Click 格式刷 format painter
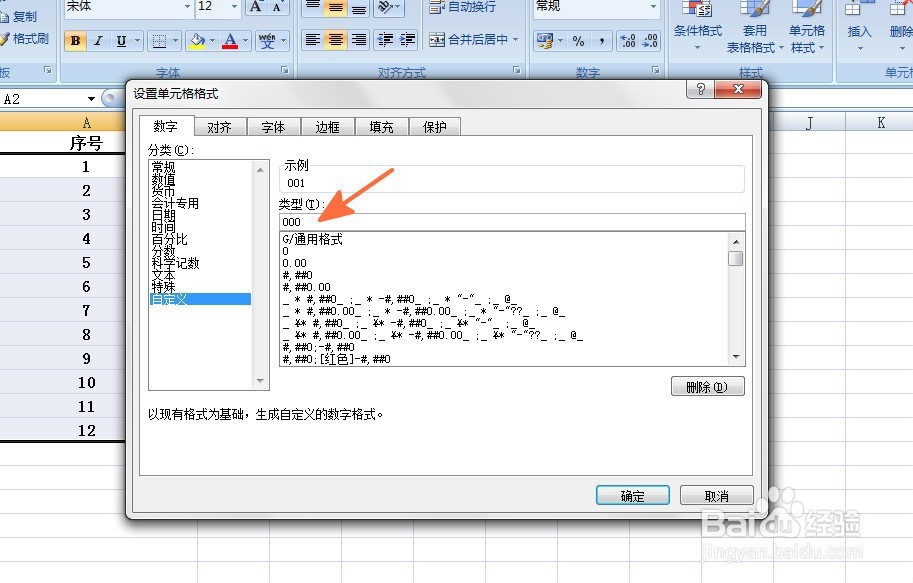The image size is (913, 583). click(x=24, y=38)
